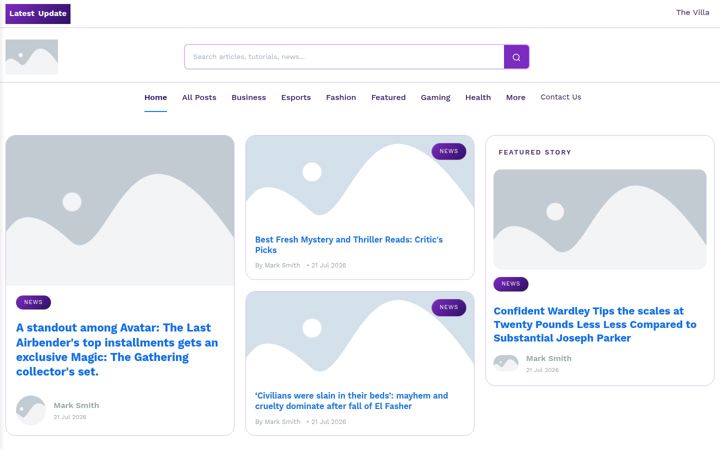720x450 pixels.
Task: Open Confident Wardley Tips the scales article
Action: pos(595,324)
